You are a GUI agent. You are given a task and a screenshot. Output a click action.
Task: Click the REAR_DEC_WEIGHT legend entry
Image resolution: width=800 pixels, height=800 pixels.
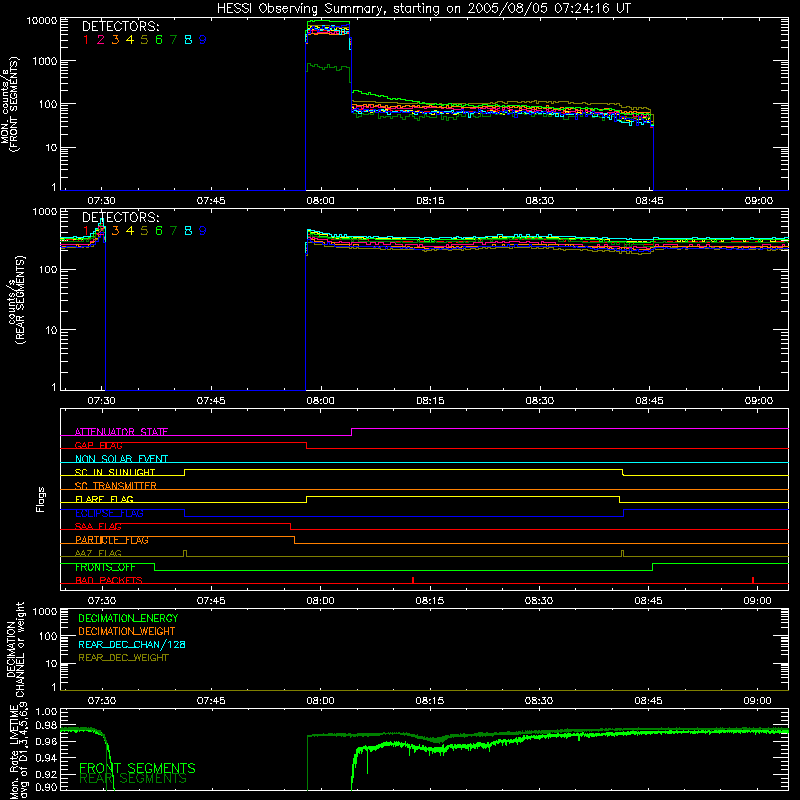123,658
